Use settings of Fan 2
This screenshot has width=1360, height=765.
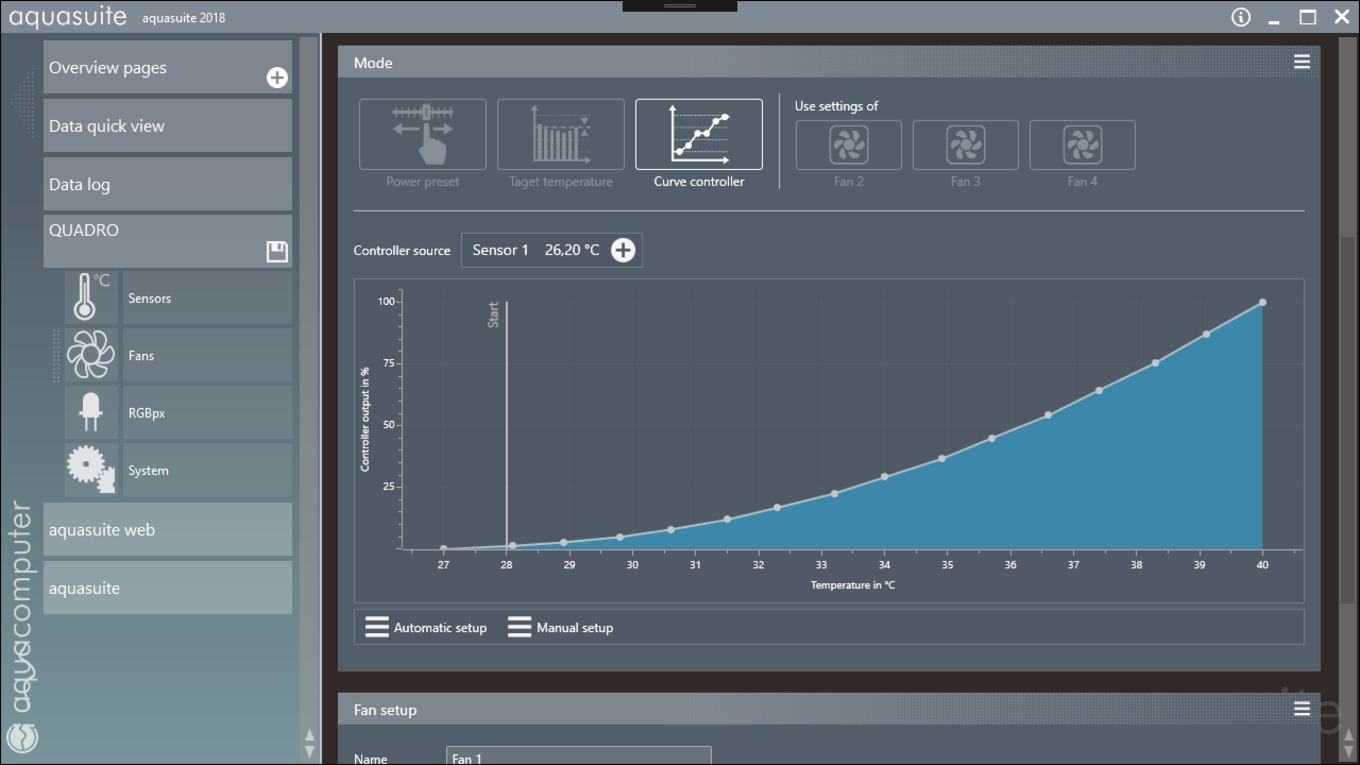(x=849, y=145)
